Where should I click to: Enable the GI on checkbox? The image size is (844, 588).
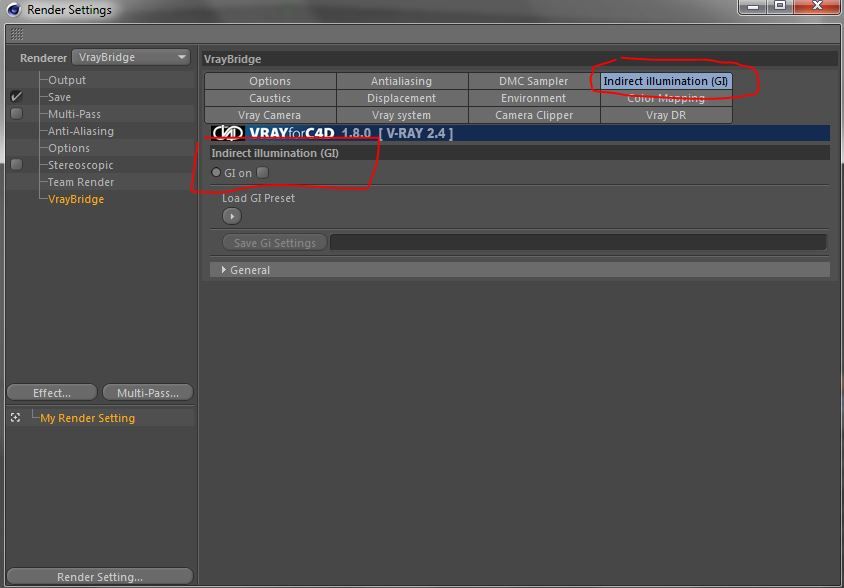[263, 172]
